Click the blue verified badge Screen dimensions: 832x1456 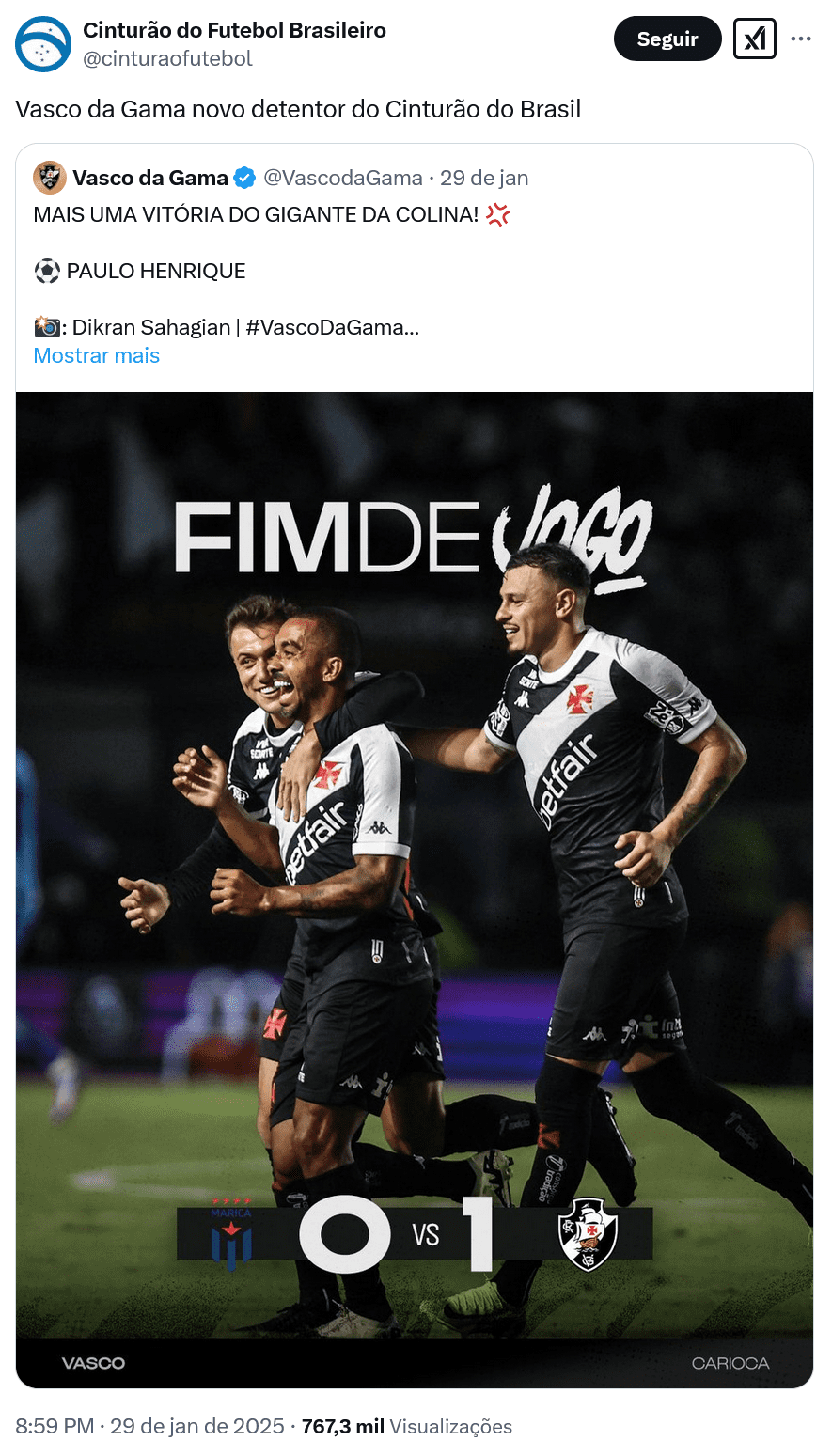point(244,178)
